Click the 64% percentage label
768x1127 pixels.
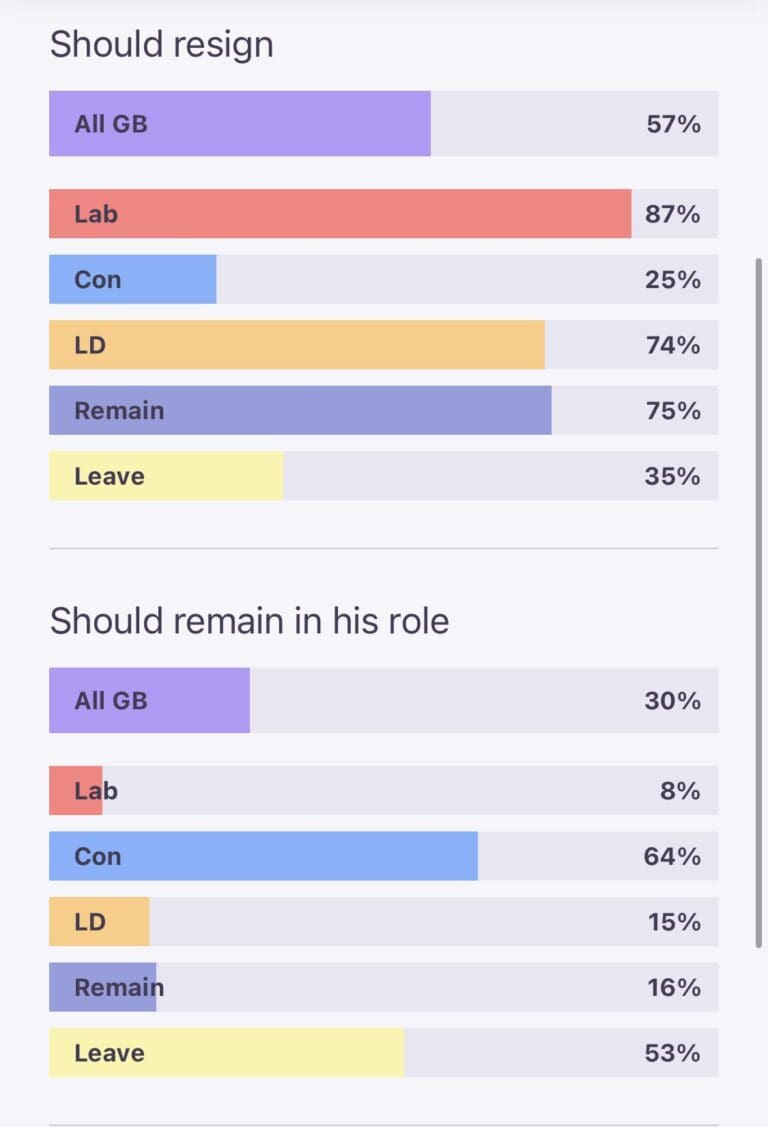pyautogui.click(x=673, y=857)
